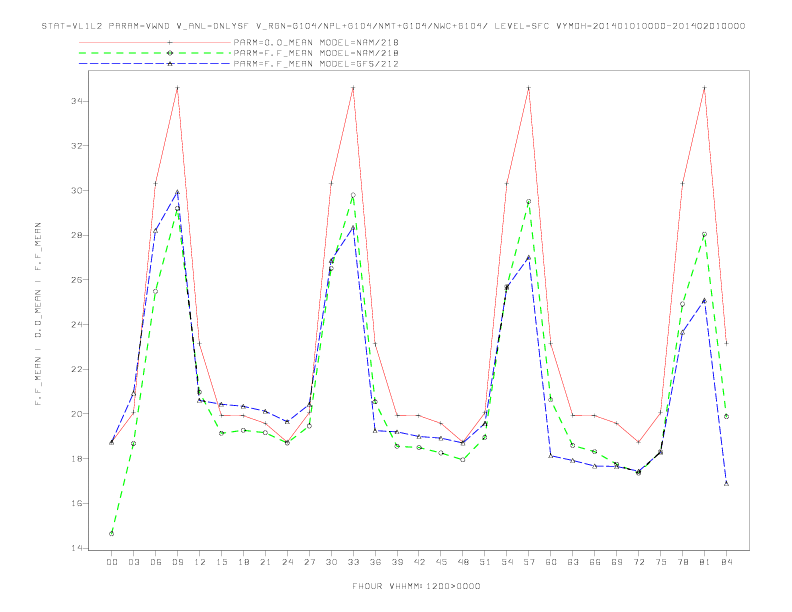Viewport: 792px width, 612px height.
Task: Click x-axis forecast hour label 81
Action: pos(705,562)
